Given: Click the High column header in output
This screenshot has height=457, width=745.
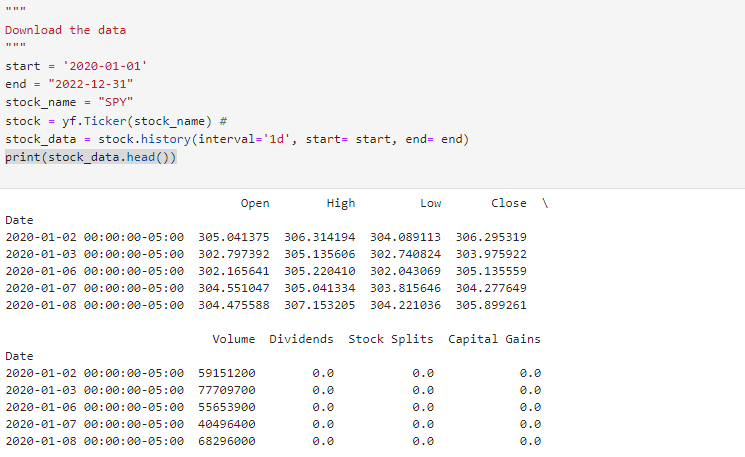Looking at the screenshot, I should 341,203.
